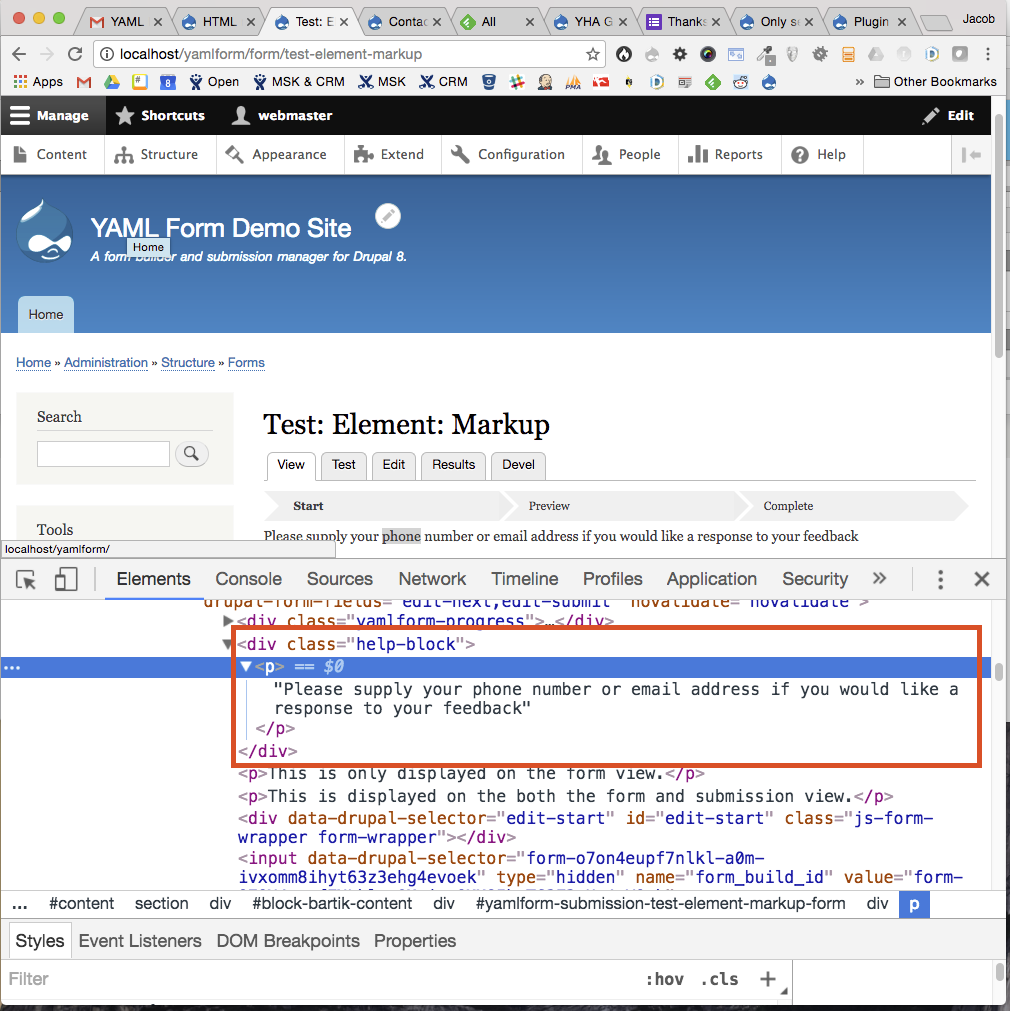Click the Forms breadcrumb link
This screenshot has width=1010, height=1011.
click(246, 363)
